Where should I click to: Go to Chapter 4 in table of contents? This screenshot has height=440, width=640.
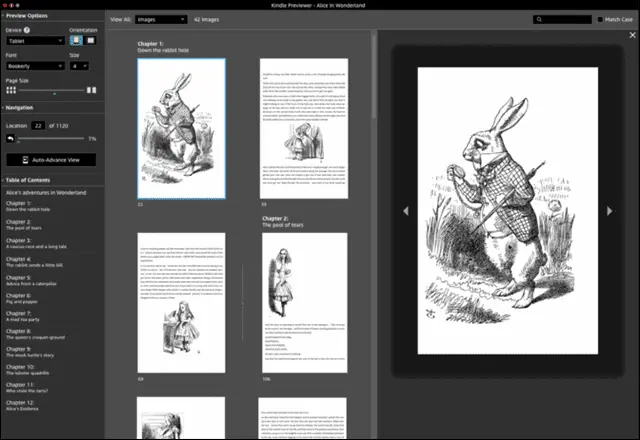point(34,262)
